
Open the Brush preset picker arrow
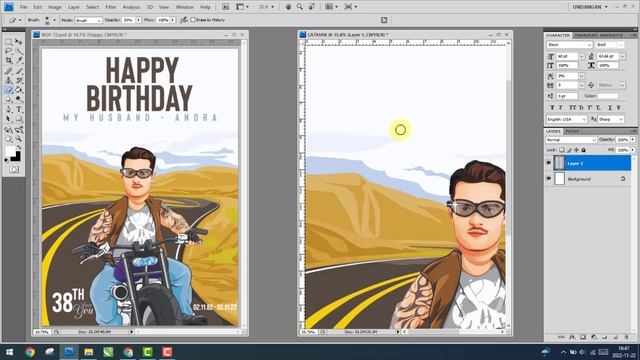point(55,20)
